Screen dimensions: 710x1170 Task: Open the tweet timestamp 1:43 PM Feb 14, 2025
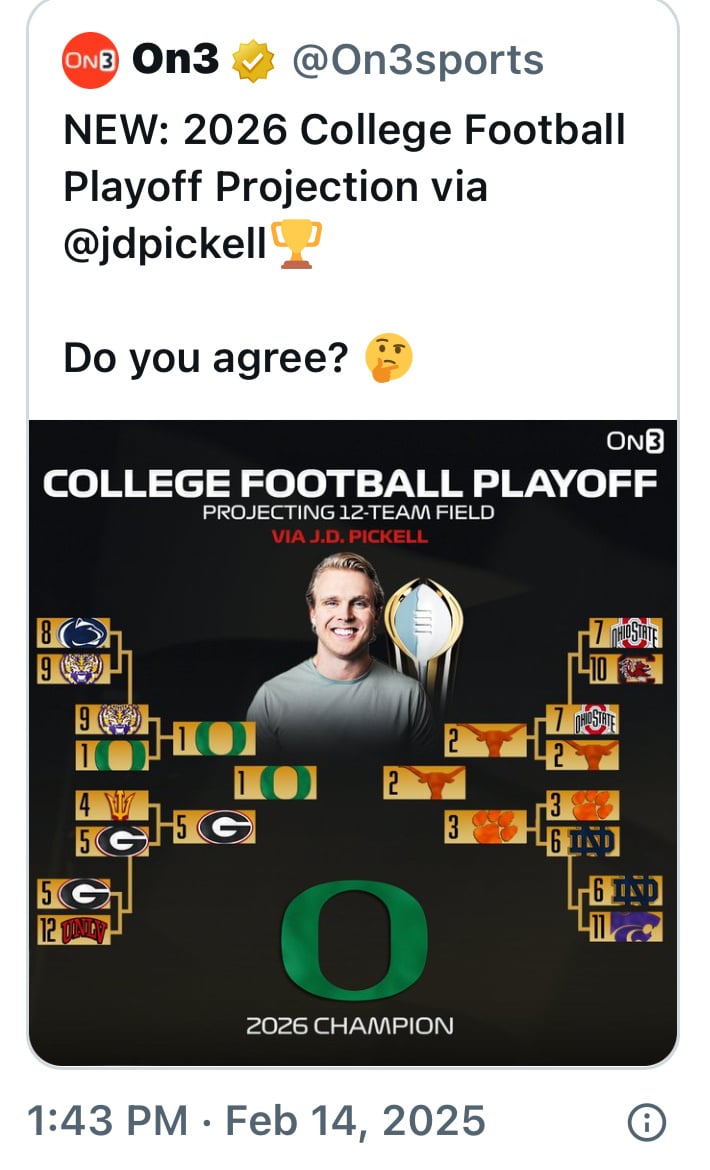[x=257, y=1122]
